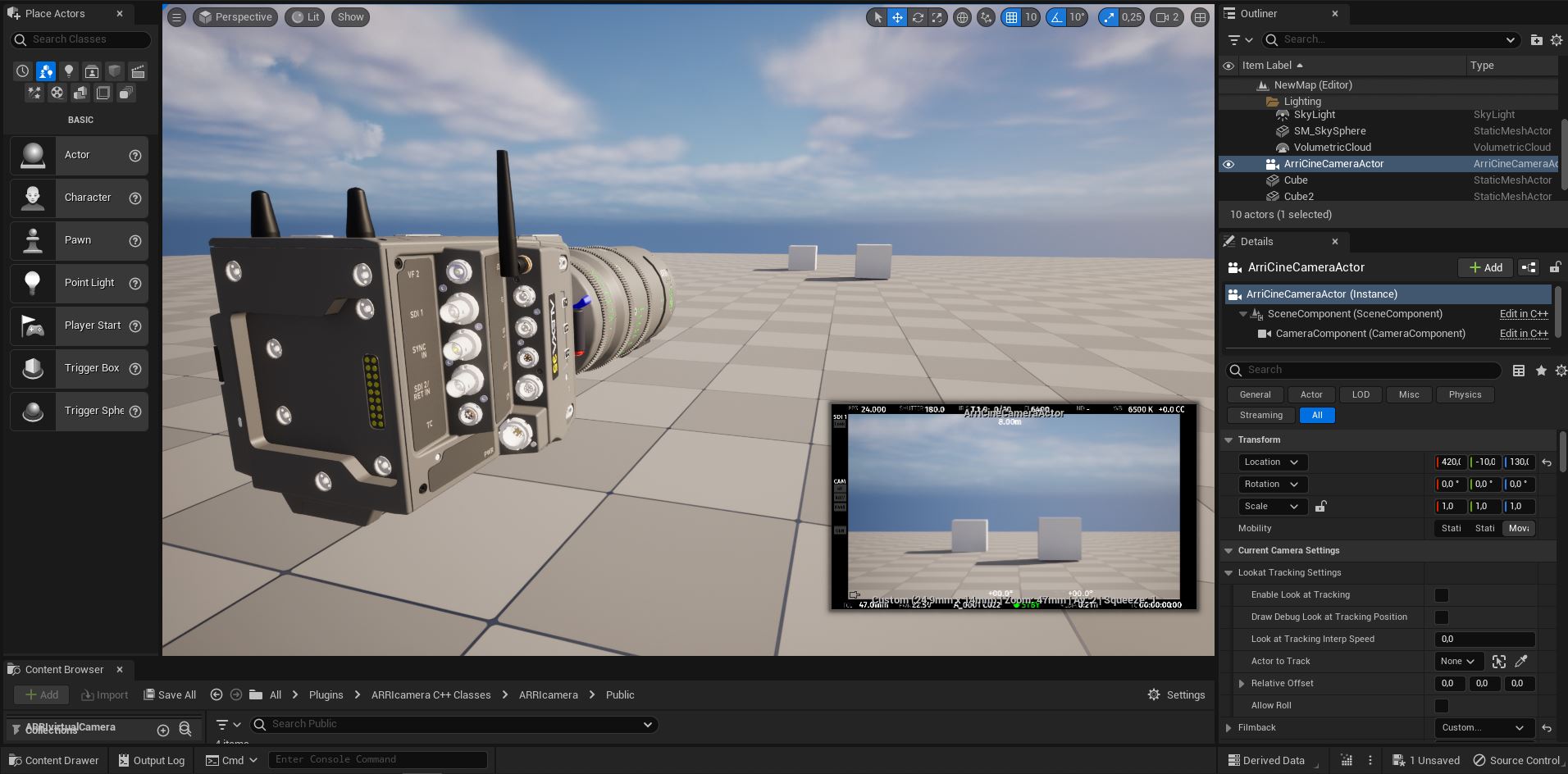The image size is (1568, 774).
Task: Enable Look at Tracking checkbox
Action: pos(1441,595)
